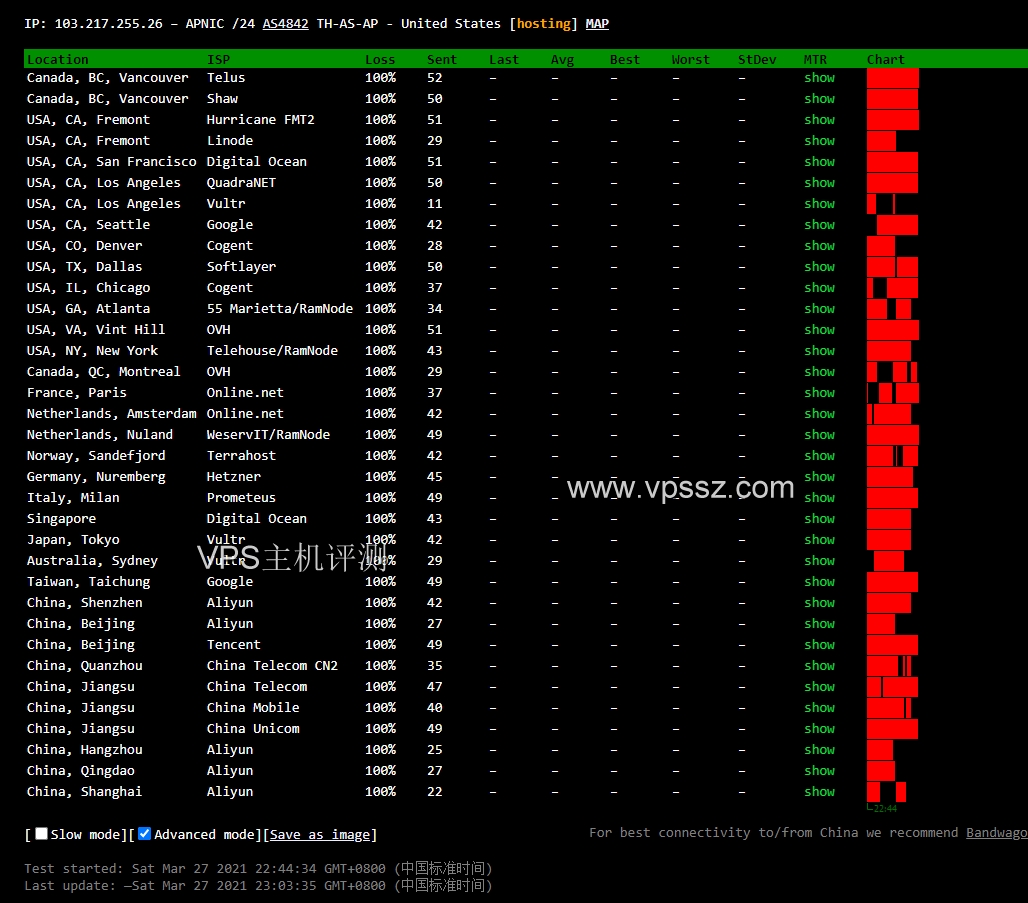
Task: Show MTR for Dallas Softlayer
Action: 820,266
